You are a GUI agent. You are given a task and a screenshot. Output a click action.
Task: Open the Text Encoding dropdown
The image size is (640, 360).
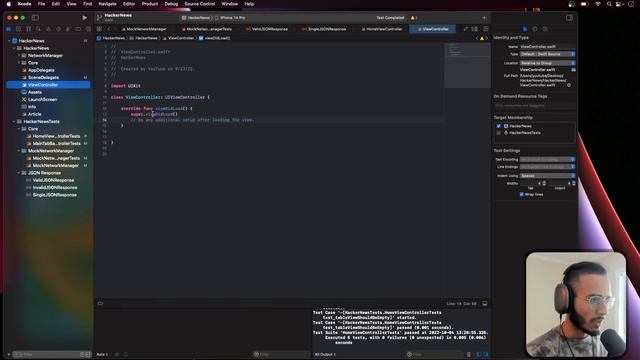pos(548,159)
